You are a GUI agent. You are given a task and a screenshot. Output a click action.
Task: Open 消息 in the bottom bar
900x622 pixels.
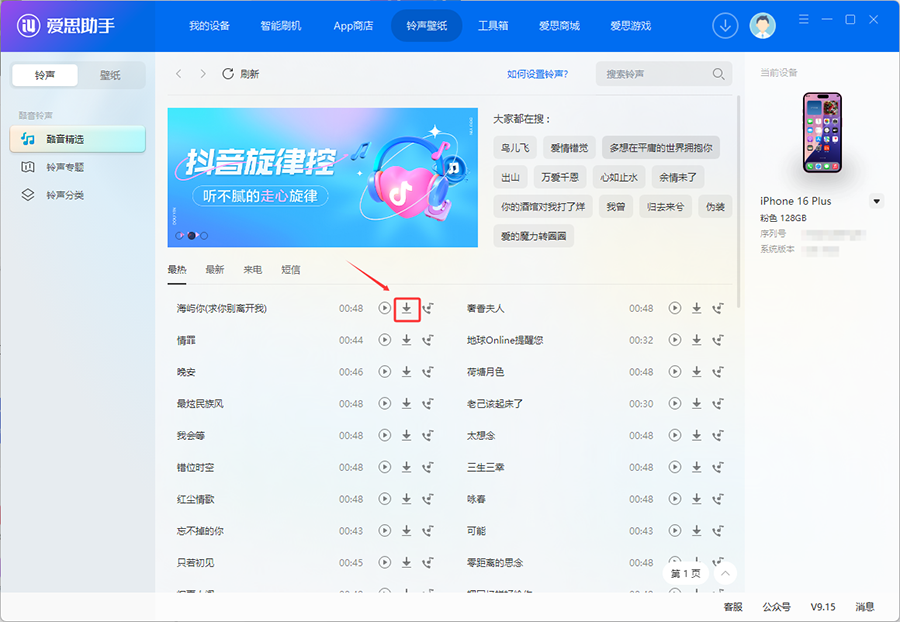pos(864,607)
